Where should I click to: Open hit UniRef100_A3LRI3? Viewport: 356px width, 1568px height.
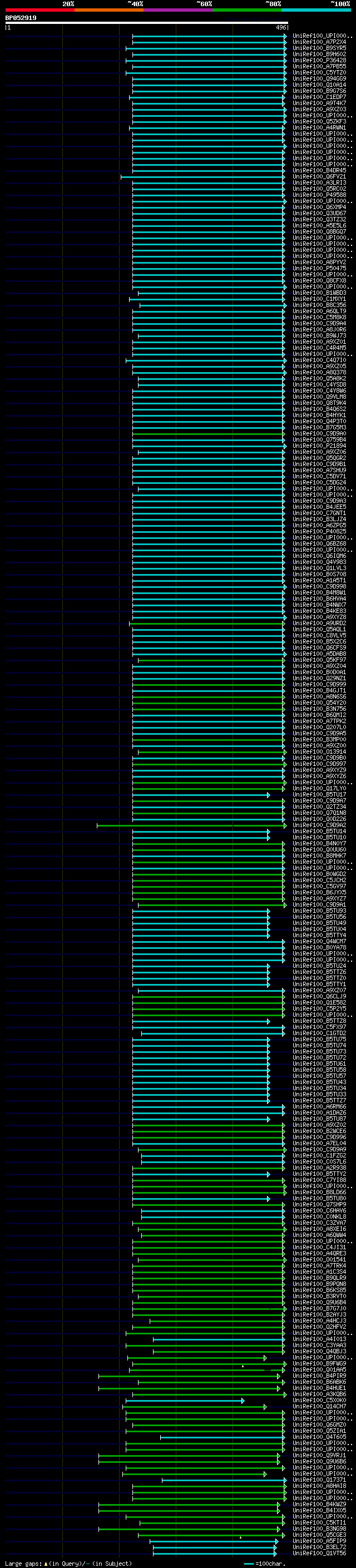tap(319, 182)
